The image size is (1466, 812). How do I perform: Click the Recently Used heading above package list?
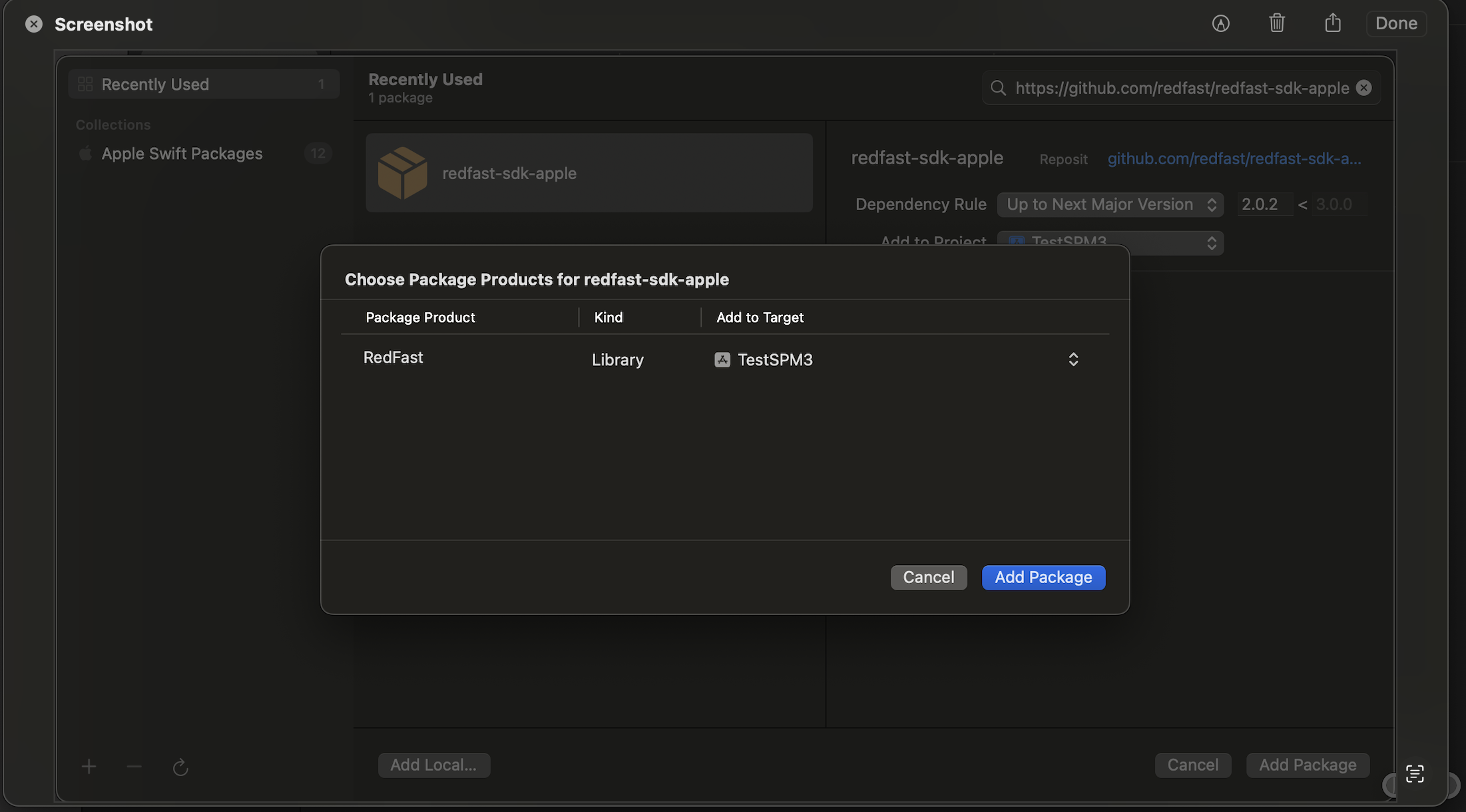[x=425, y=79]
